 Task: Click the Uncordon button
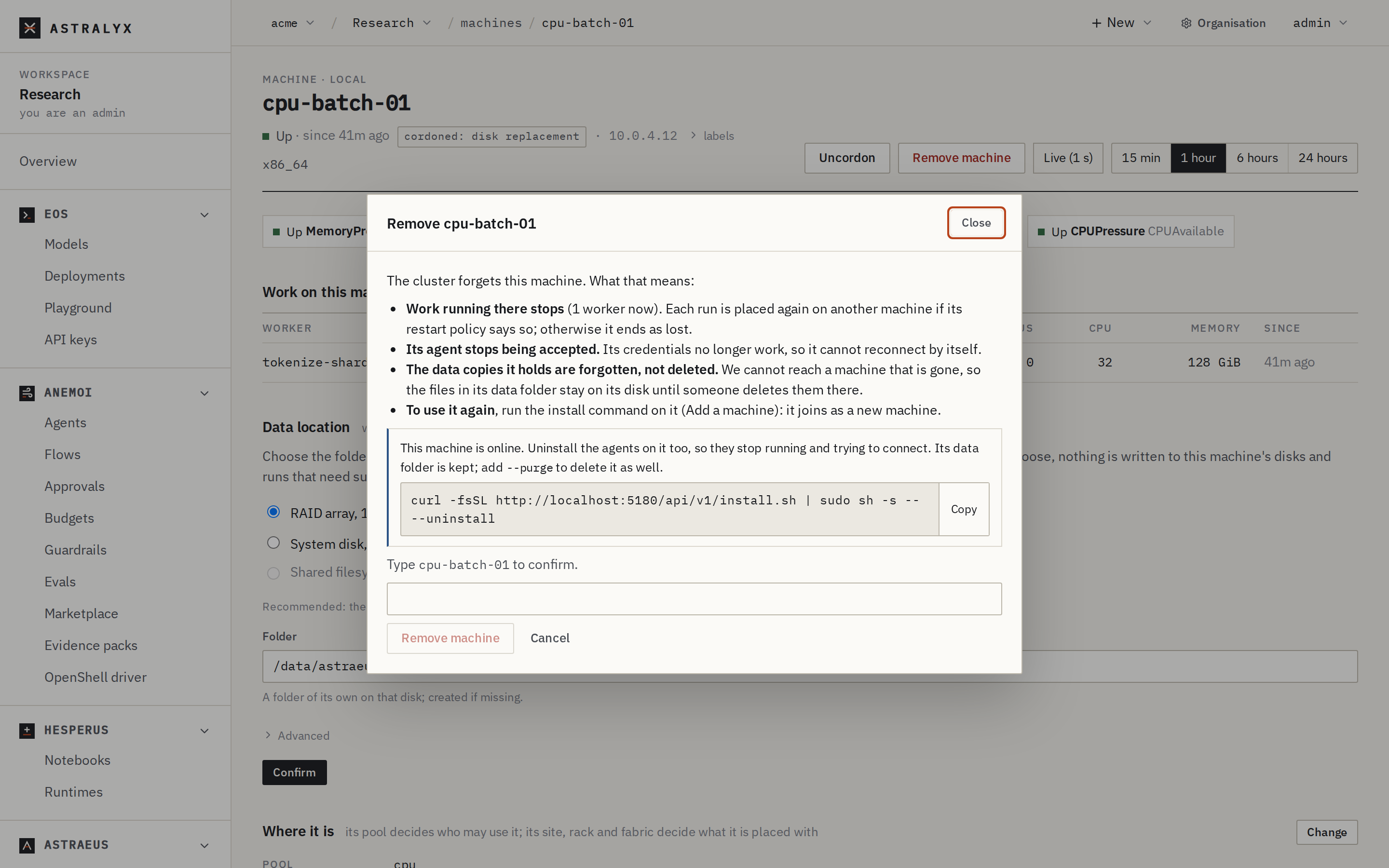point(846,158)
